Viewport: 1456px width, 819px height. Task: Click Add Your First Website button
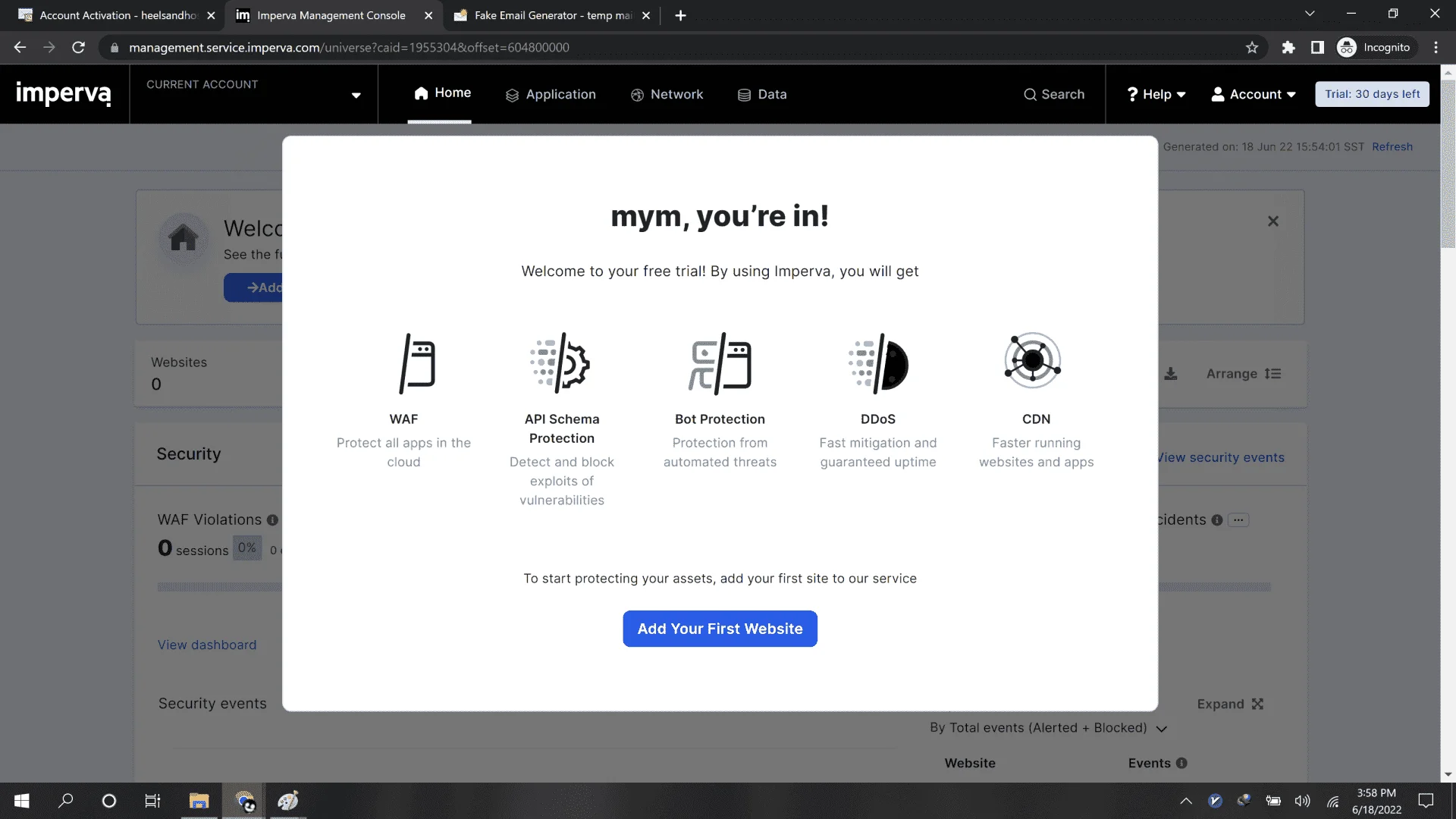(720, 629)
